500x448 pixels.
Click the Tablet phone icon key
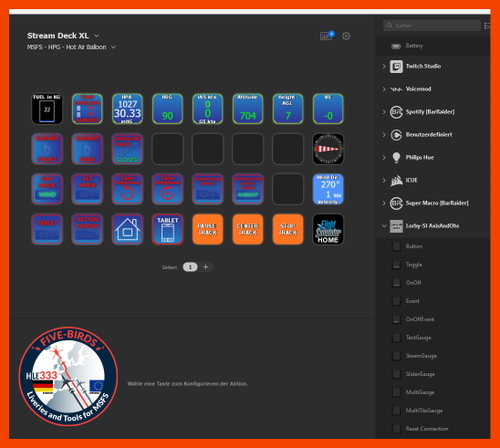pos(168,229)
